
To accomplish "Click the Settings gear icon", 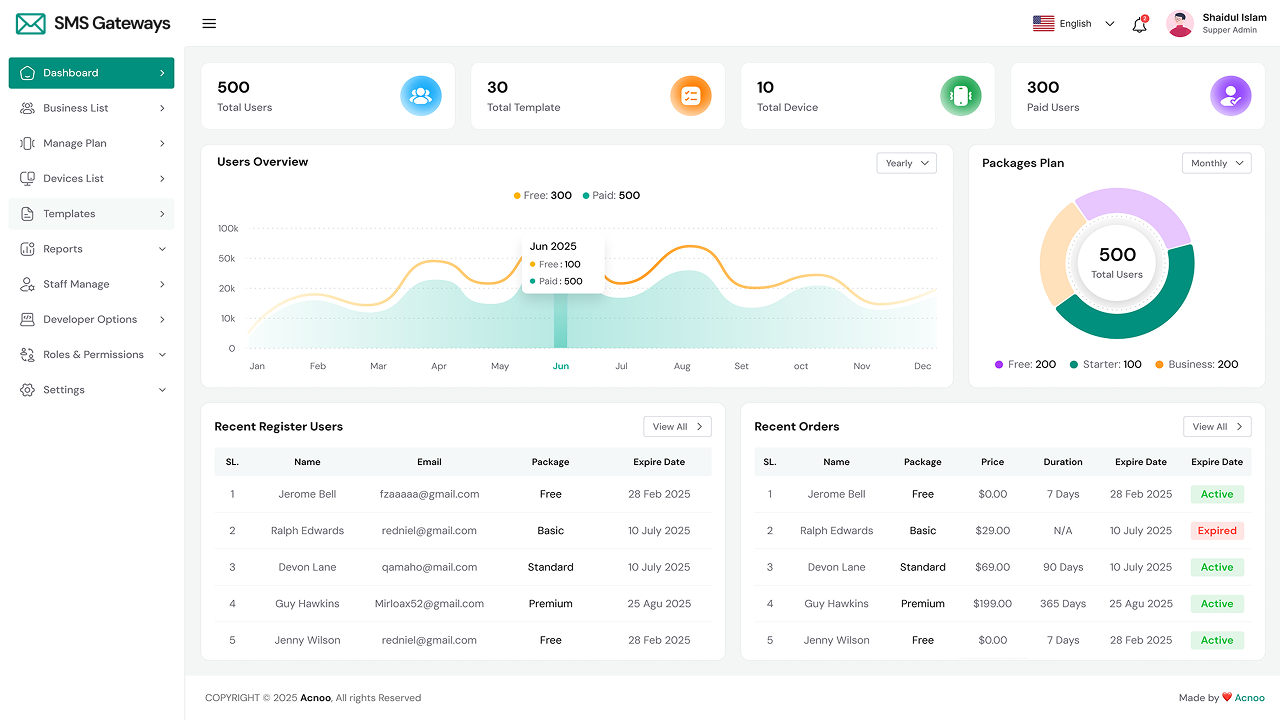I will (x=27, y=390).
